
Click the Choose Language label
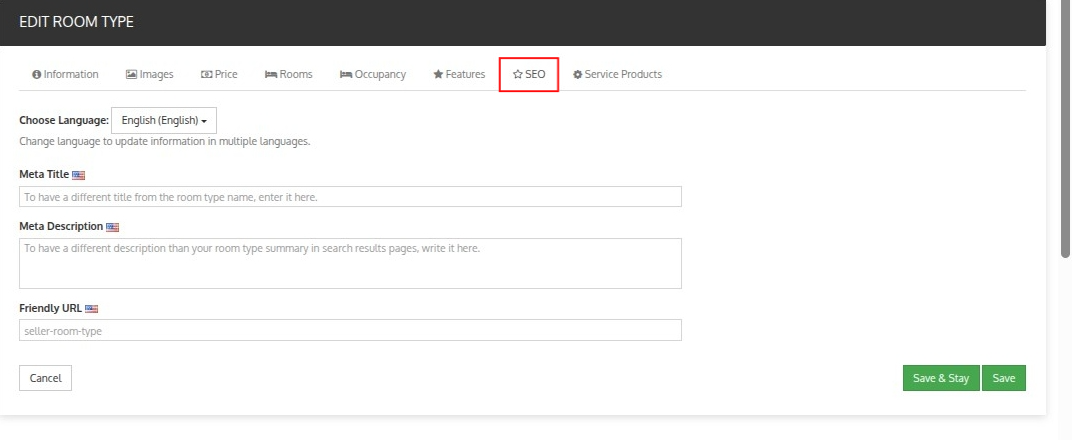click(x=64, y=120)
